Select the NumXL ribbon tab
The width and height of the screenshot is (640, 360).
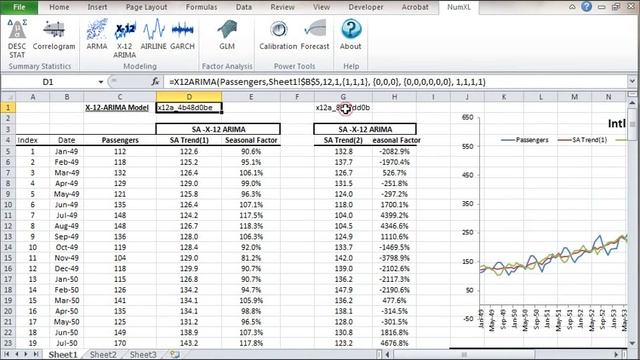(x=458, y=7)
